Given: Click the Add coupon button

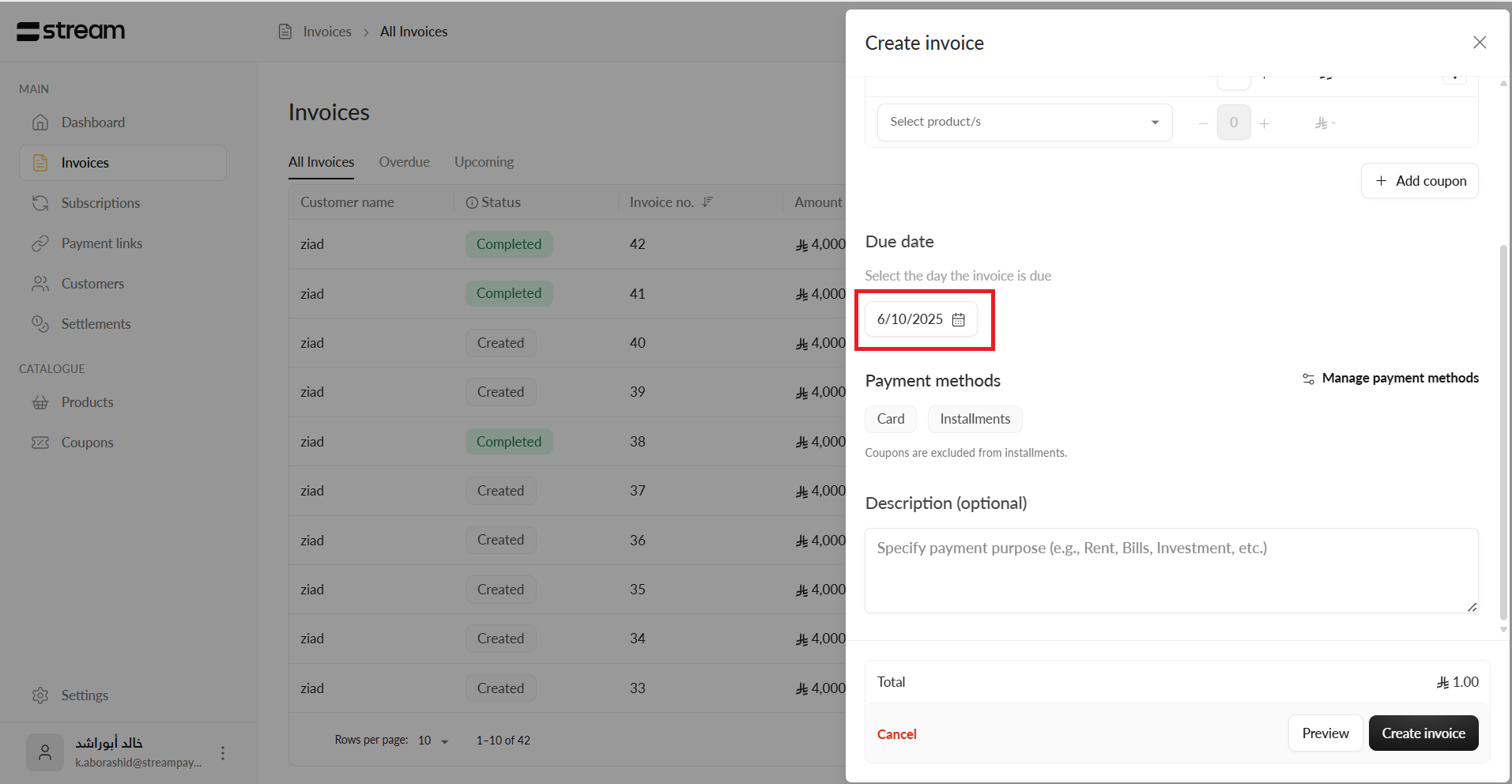Looking at the screenshot, I should click(1420, 181).
